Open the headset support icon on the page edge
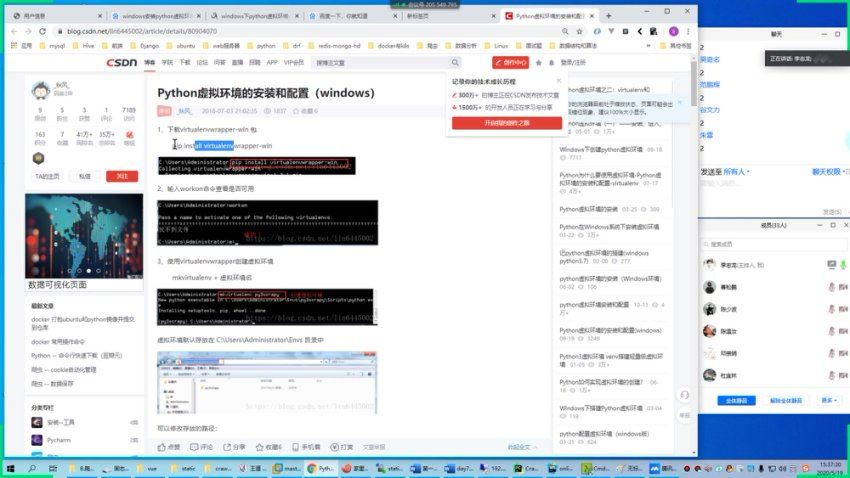The image size is (850, 478). pos(685,395)
